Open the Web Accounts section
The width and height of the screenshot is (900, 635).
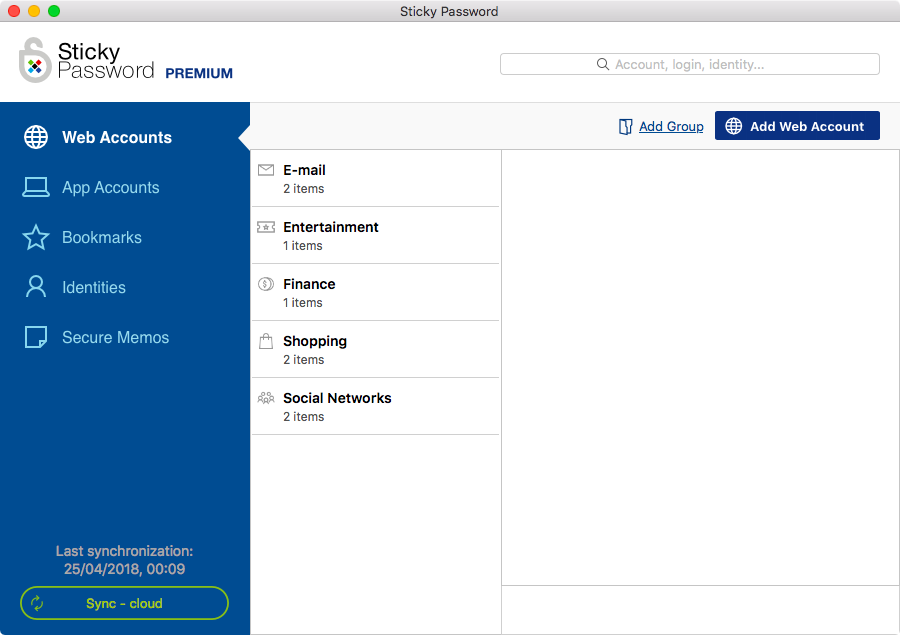point(125,137)
